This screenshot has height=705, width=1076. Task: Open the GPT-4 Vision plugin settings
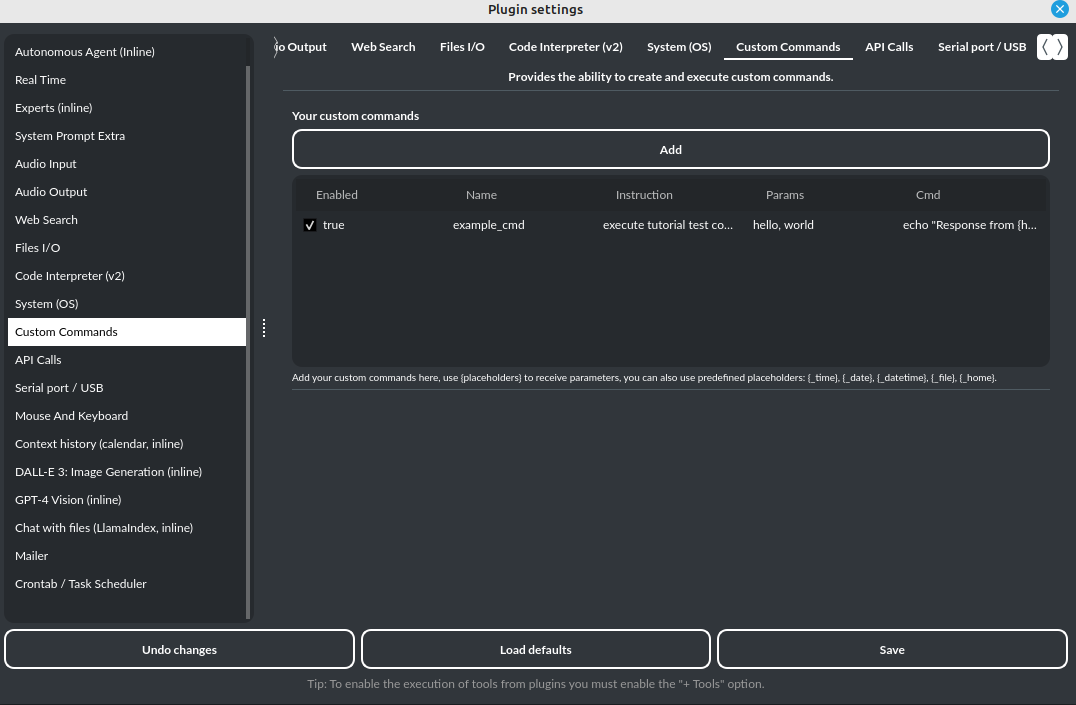click(68, 499)
